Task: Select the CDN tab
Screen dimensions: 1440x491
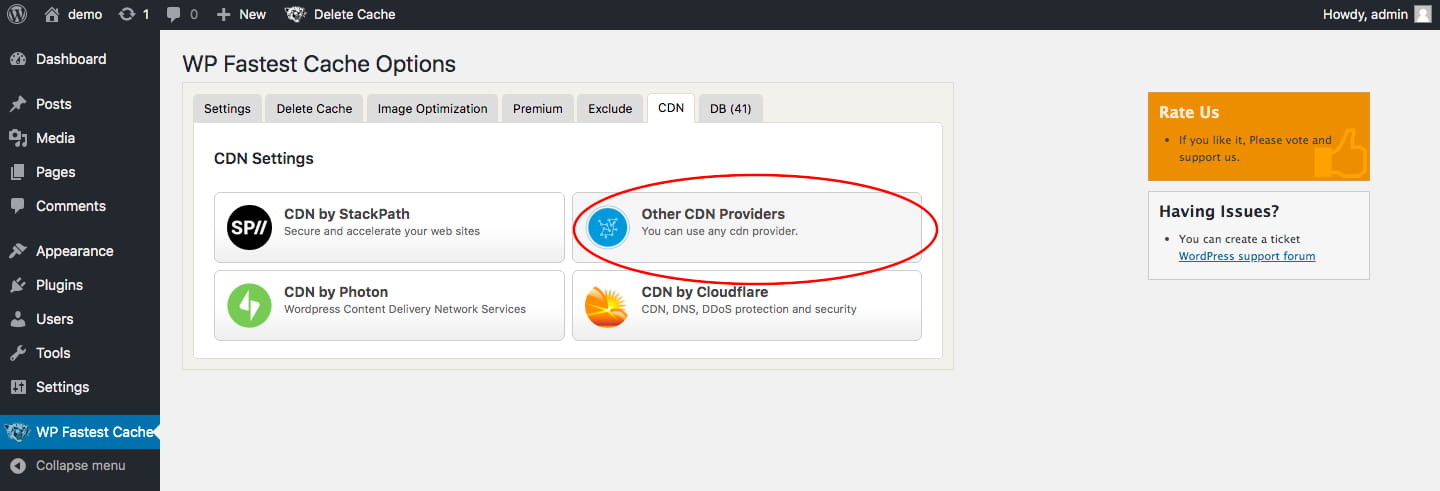Action: pyautogui.click(x=671, y=108)
